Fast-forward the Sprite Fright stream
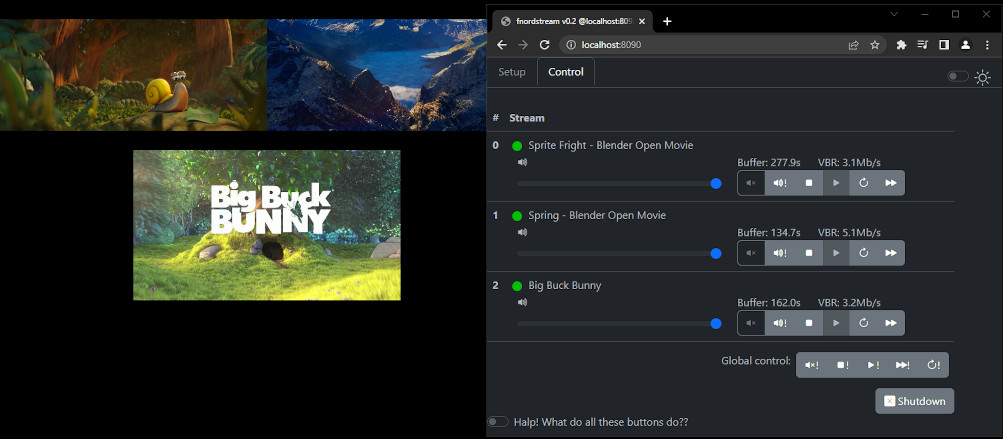Image resolution: width=1003 pixels, height=439 pixels. [x=890, y=183]
